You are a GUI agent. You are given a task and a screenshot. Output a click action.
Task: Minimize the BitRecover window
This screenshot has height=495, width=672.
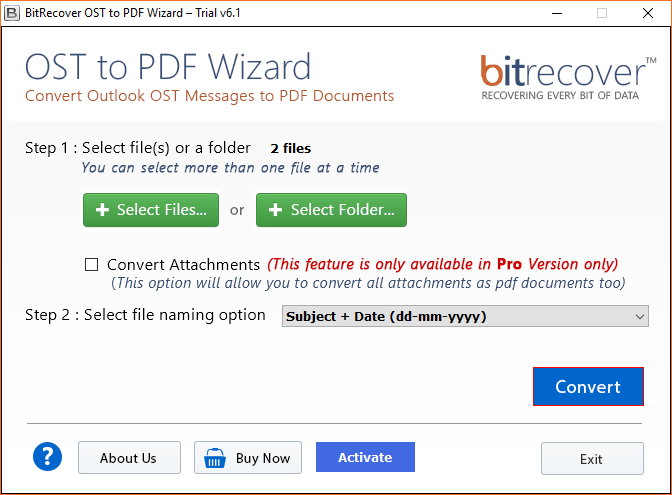coord(557,13)
